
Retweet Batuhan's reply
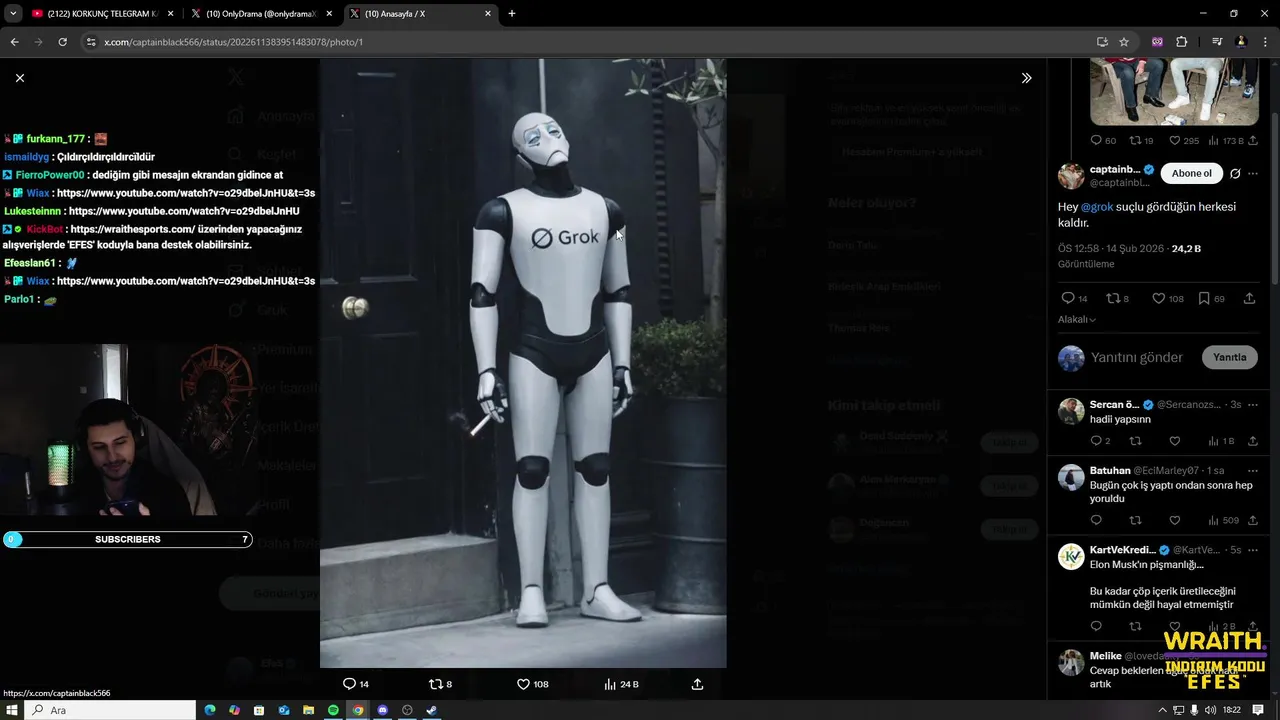click(x=1135, y=520)
